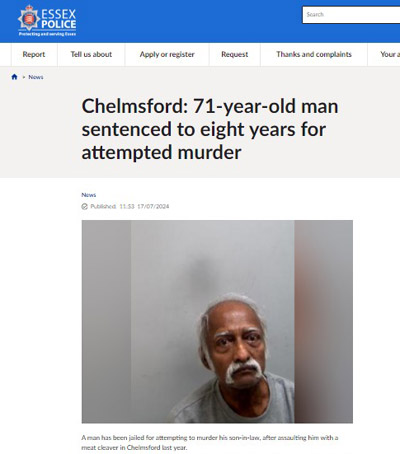Image resolution: width=400 pixels, height=454 pixels.
Task: Click the Chelmsford attempted murder headline
Action: pos(210,129)
